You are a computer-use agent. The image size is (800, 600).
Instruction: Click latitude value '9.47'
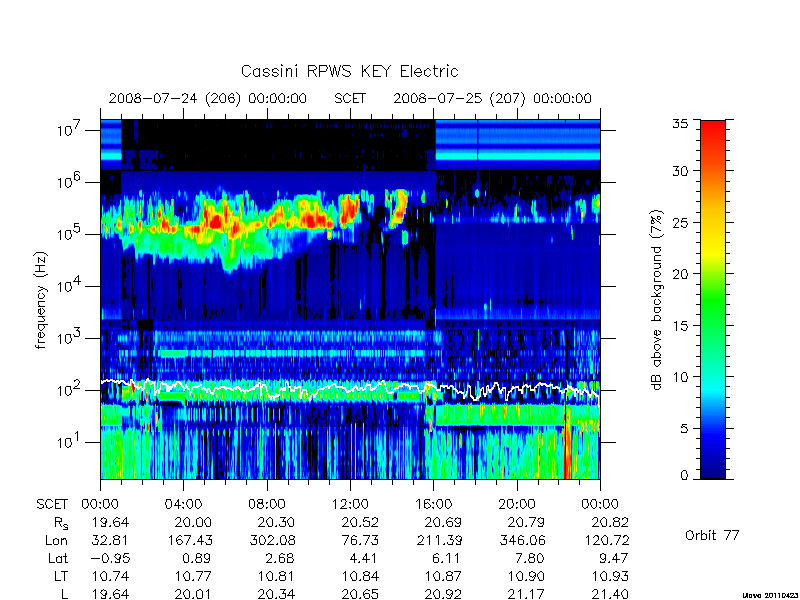coord(614,558)
